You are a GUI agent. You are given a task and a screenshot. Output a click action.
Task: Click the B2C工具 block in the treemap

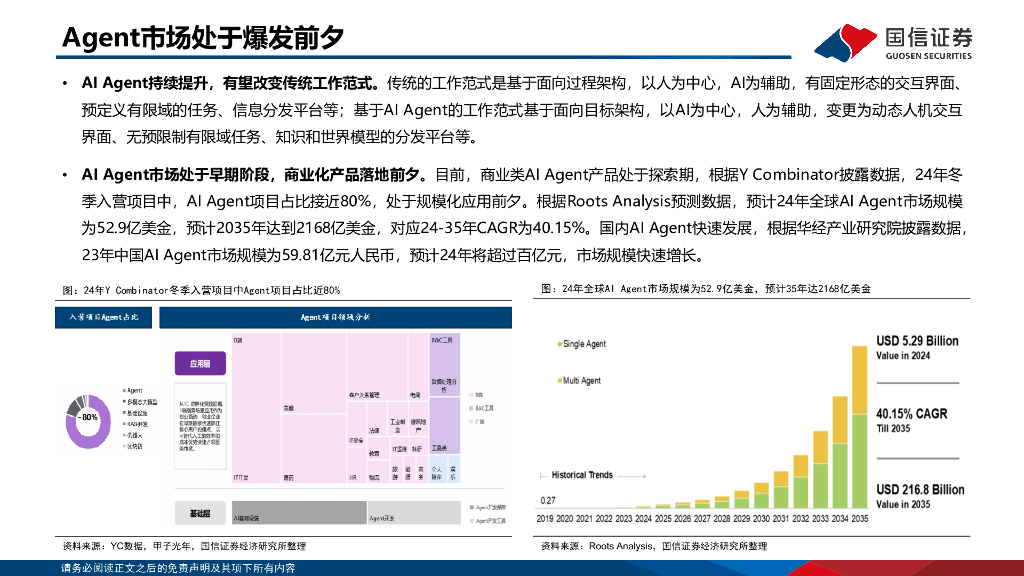[443, 344]
